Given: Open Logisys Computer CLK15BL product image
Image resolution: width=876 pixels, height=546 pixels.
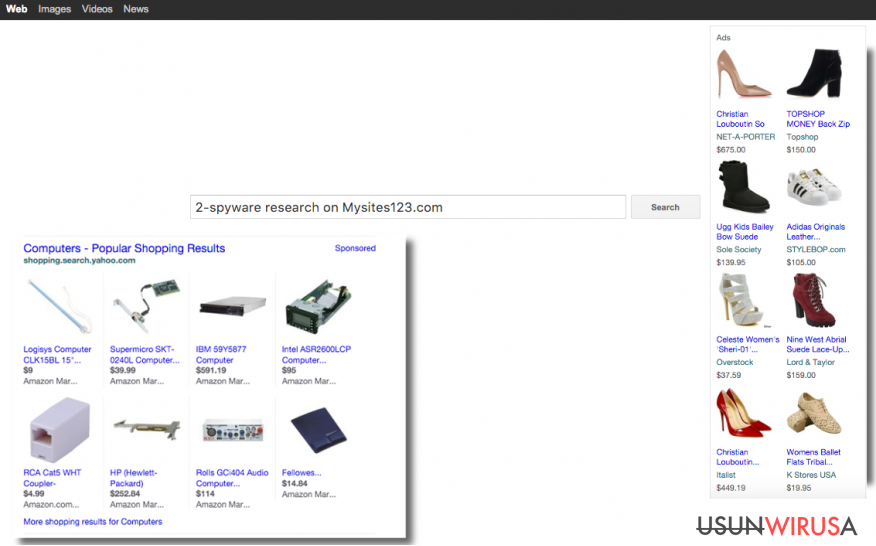Looking at the screenshot, I should tap(60, 307).
